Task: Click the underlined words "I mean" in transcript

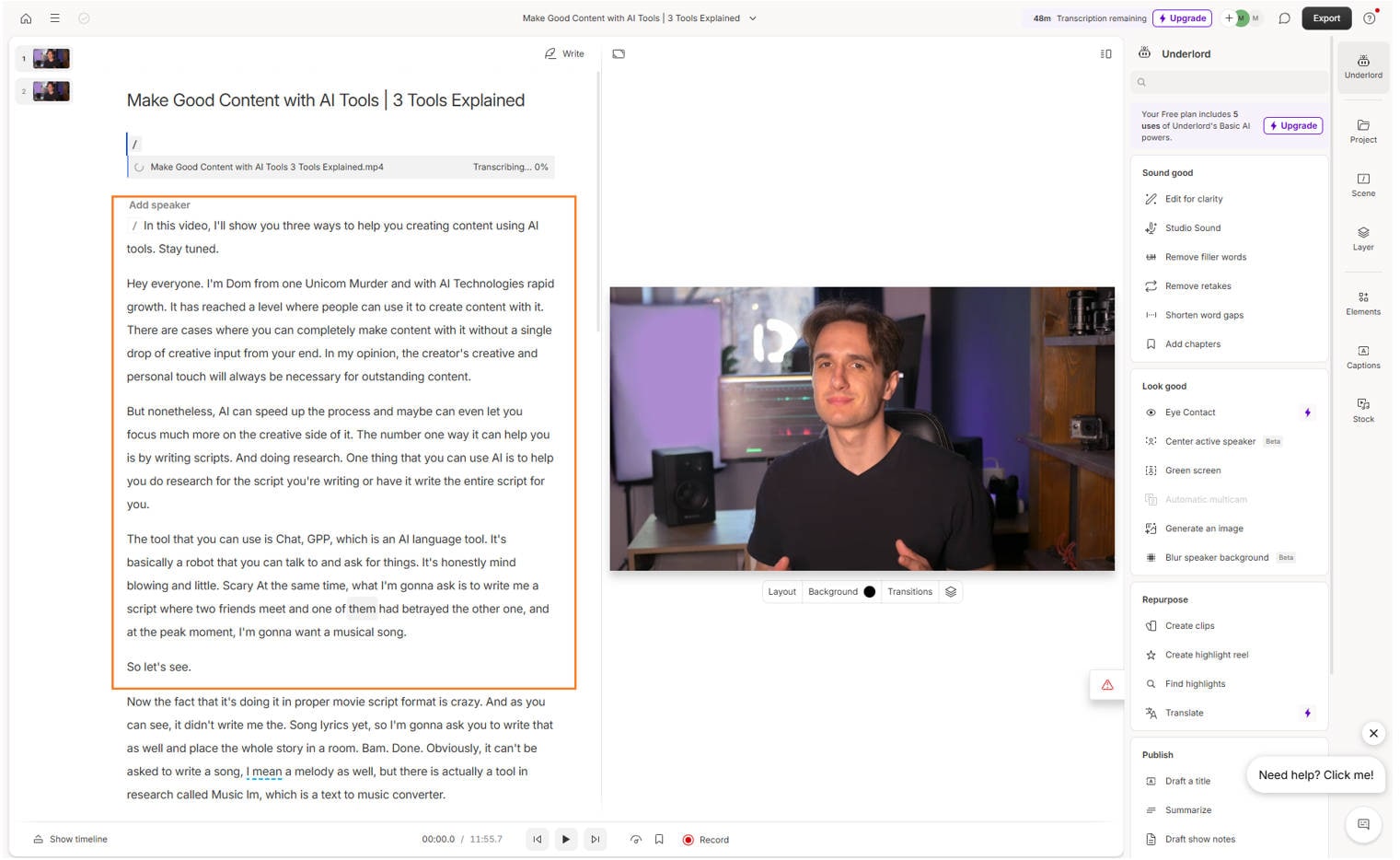Action: click(264, 773)
